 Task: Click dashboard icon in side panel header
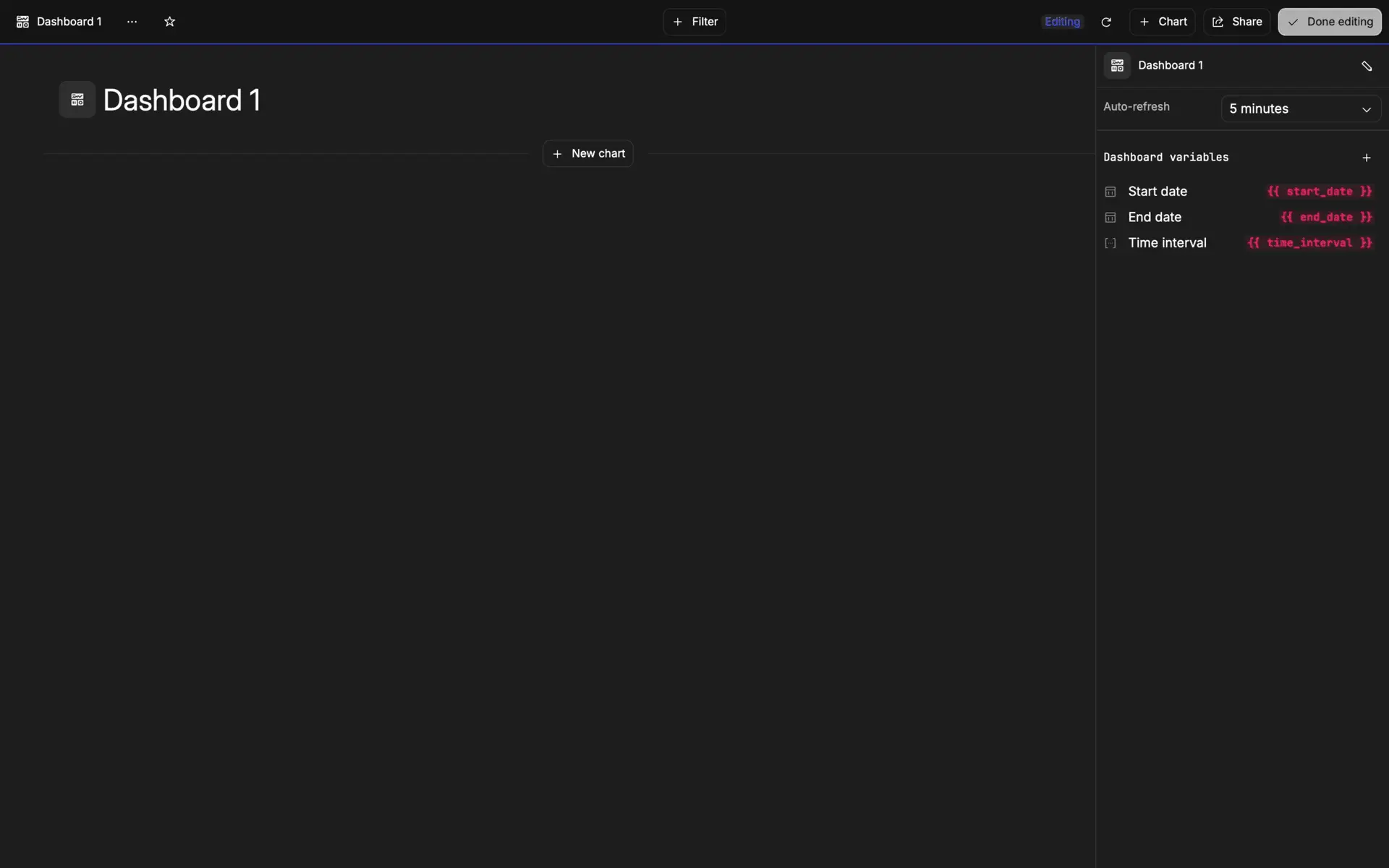[x=1117, y=66]
